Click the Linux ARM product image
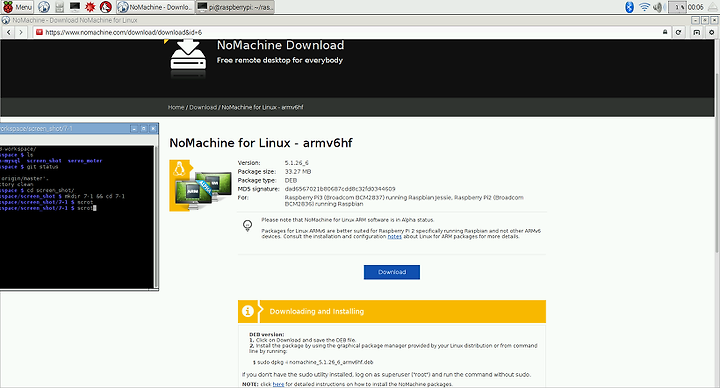 click(x=201, y=186)
